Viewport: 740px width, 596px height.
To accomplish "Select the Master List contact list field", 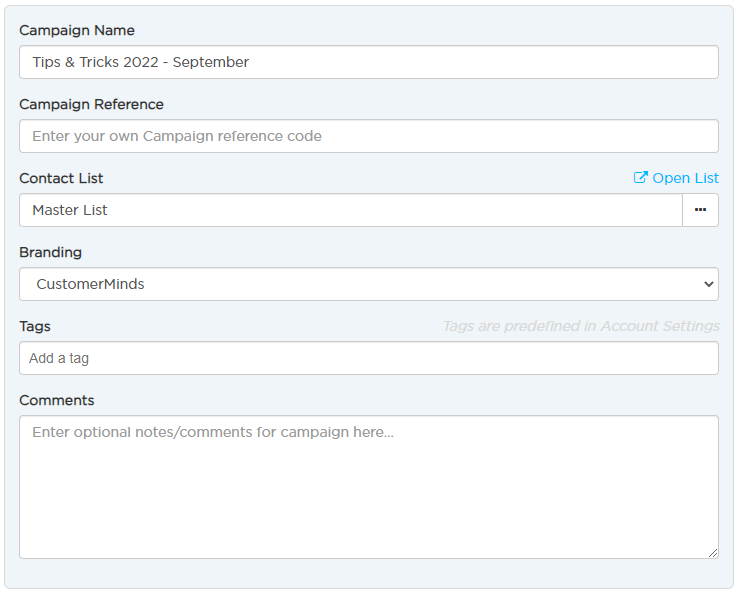I will click(x=351, y=210).
